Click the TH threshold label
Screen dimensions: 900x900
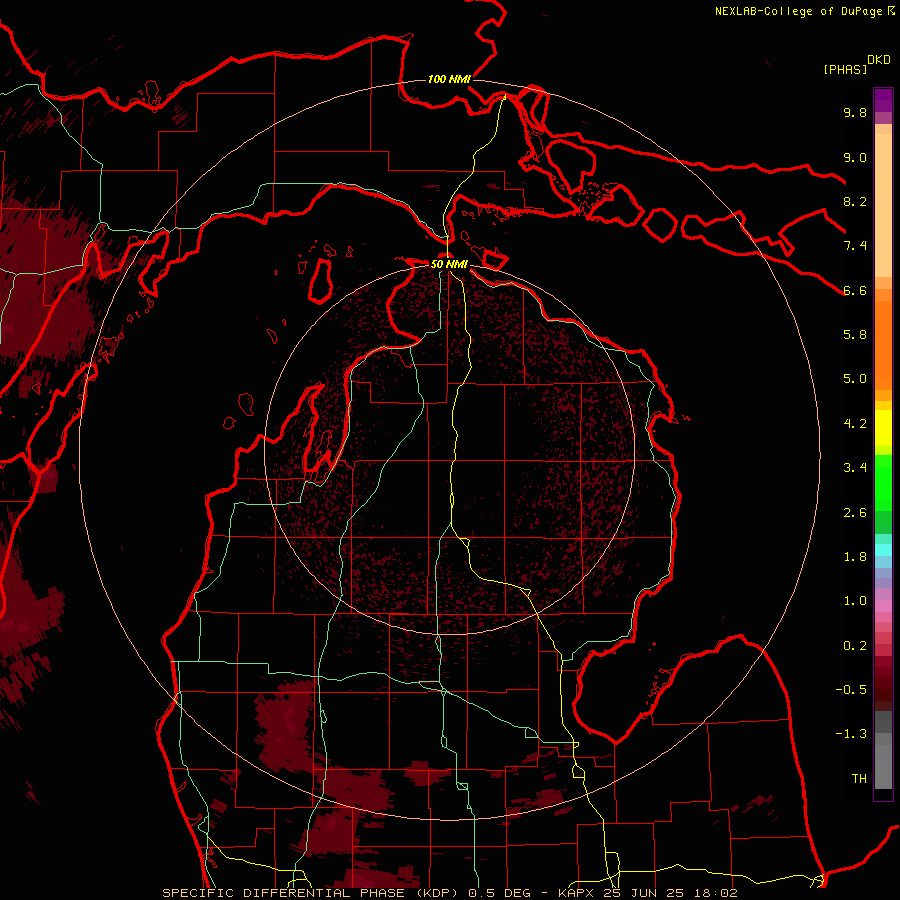coord(859,779)
